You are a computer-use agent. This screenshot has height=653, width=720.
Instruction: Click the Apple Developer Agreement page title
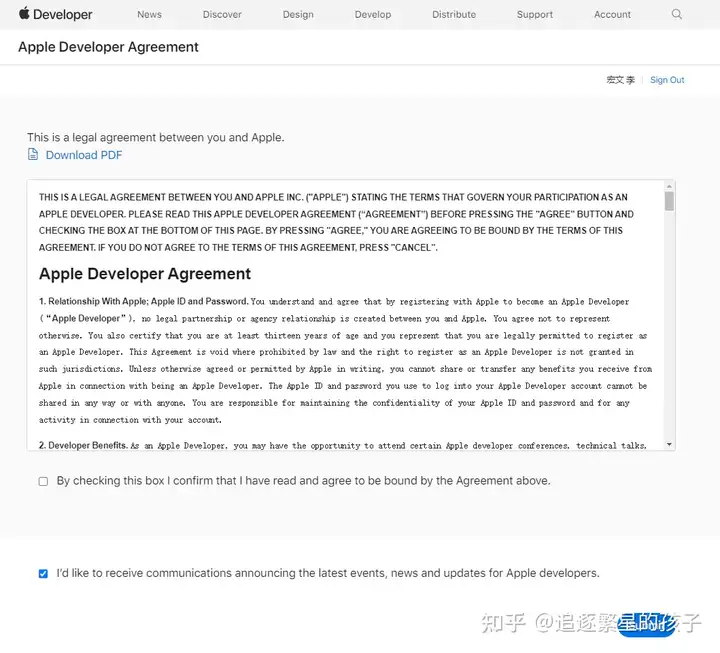108,47
